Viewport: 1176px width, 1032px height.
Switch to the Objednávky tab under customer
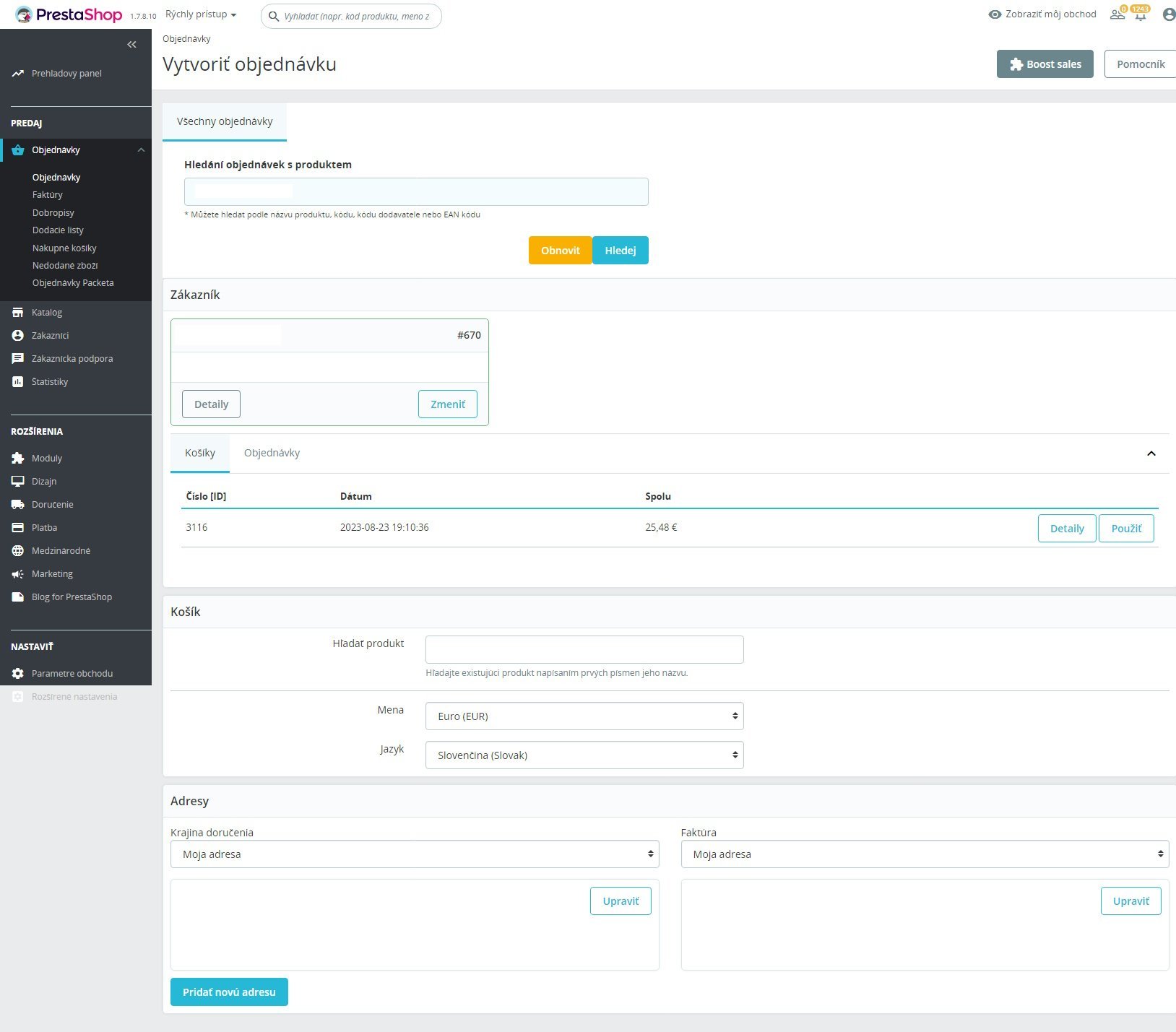(x=272, y=454)
